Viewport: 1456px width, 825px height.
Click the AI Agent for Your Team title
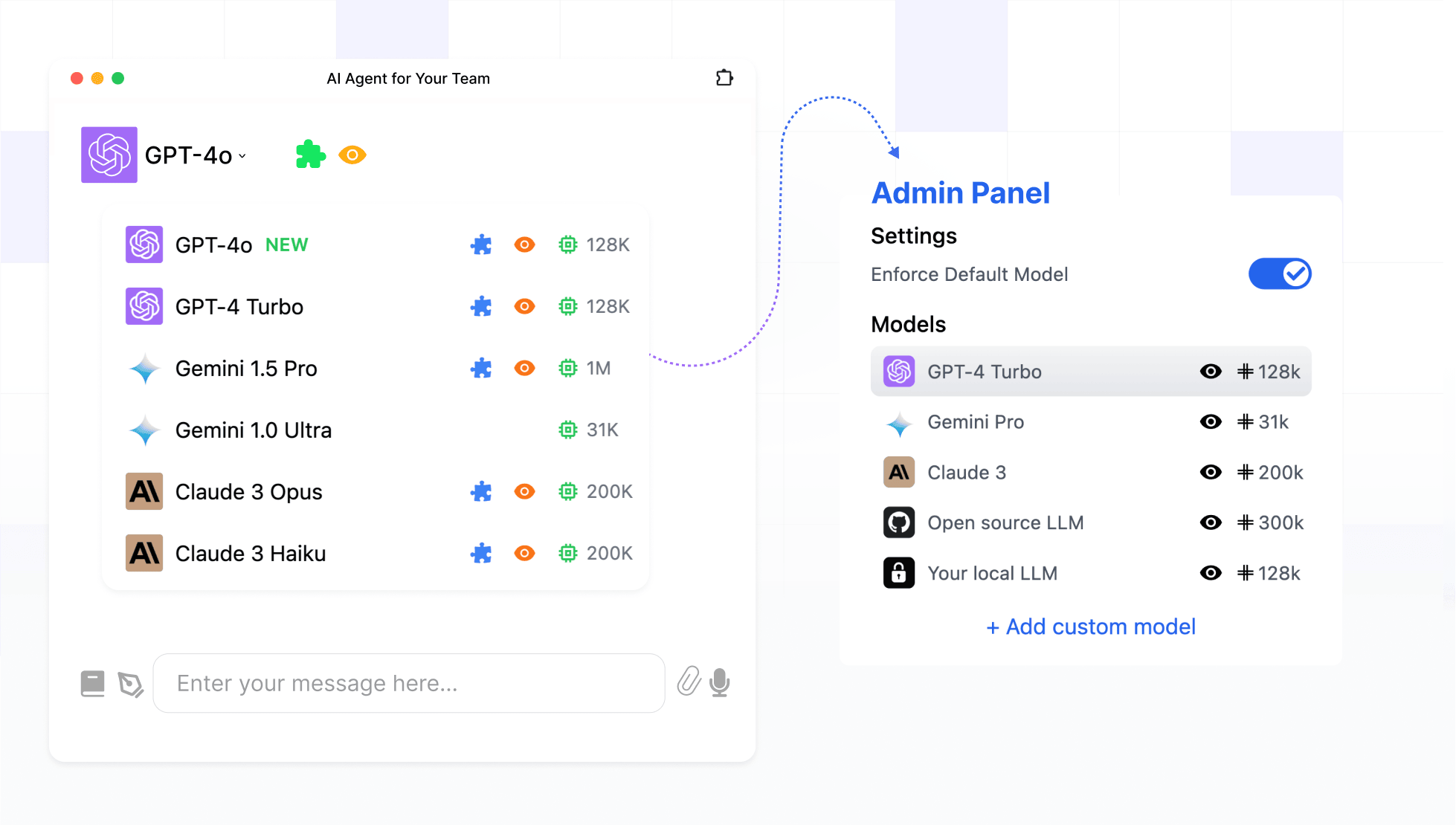408,78
